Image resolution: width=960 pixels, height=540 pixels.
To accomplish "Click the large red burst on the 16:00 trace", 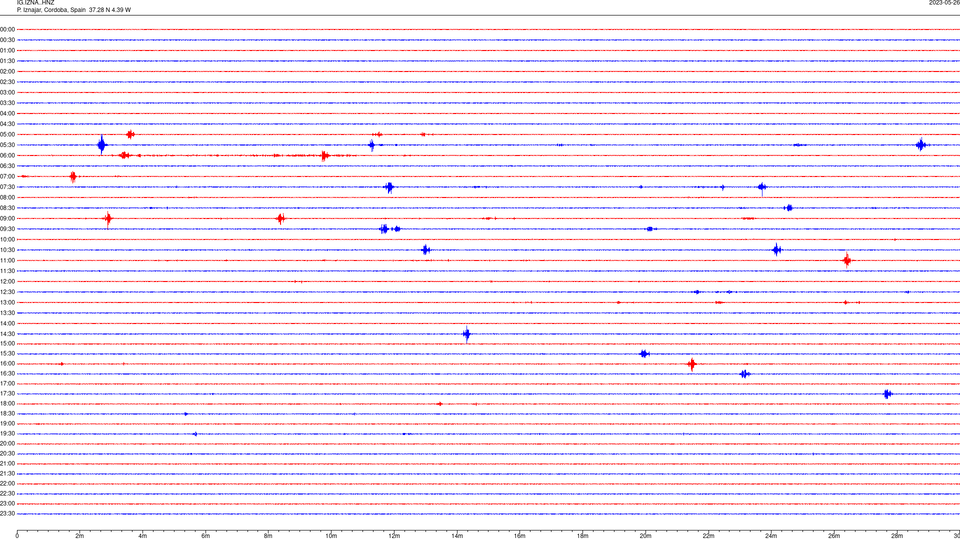I will point(692,364).
